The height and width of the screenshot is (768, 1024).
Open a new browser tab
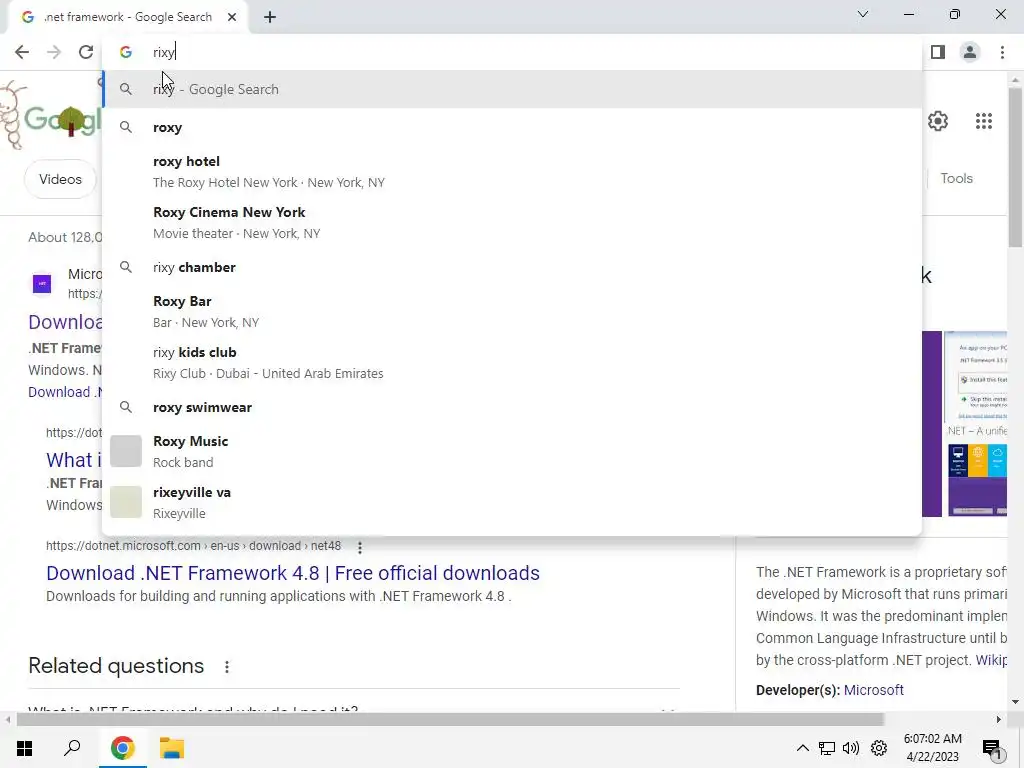tap(270, 17)
